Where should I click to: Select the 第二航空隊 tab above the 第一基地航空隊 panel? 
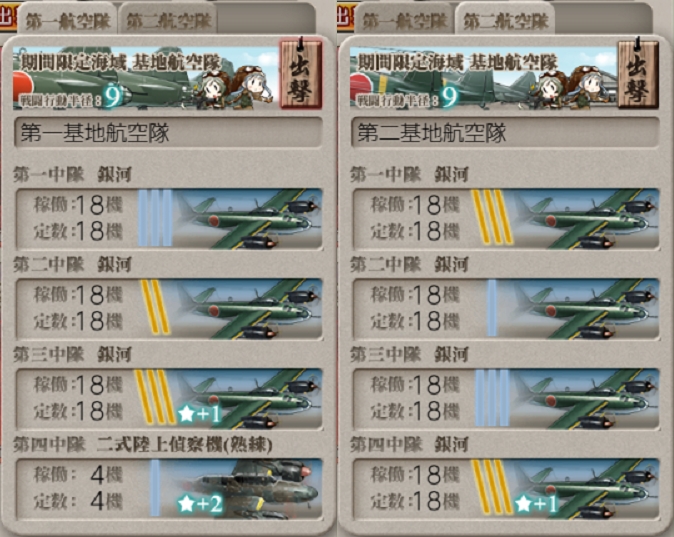168,21
